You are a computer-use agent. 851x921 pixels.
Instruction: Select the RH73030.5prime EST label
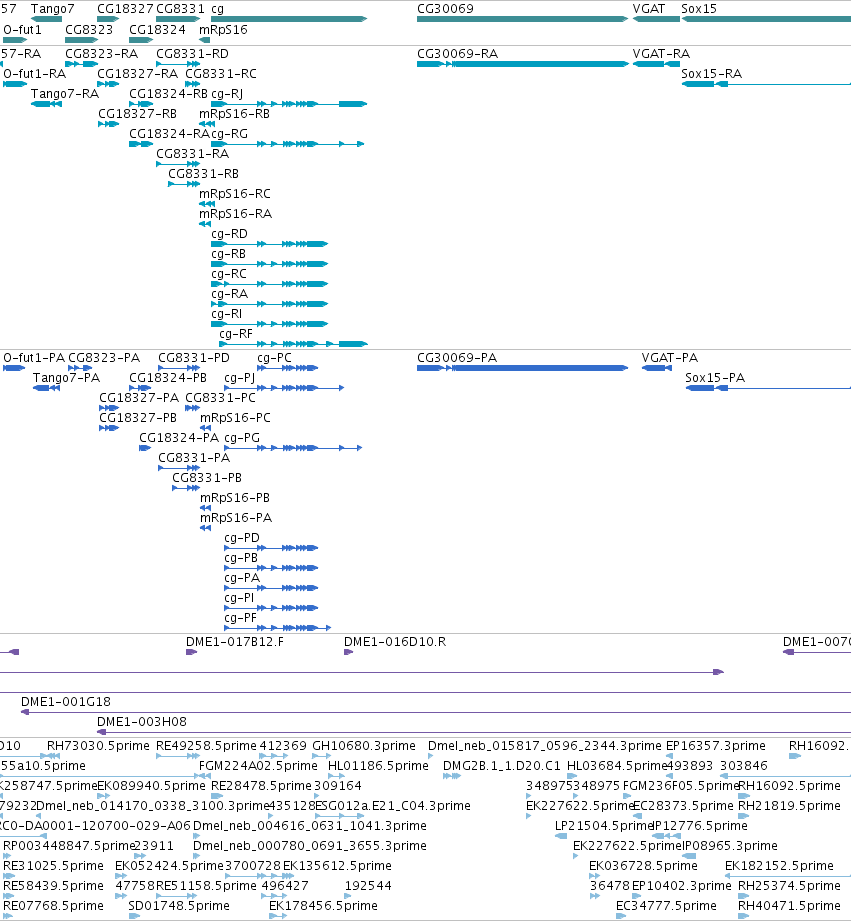pos(99,745)
